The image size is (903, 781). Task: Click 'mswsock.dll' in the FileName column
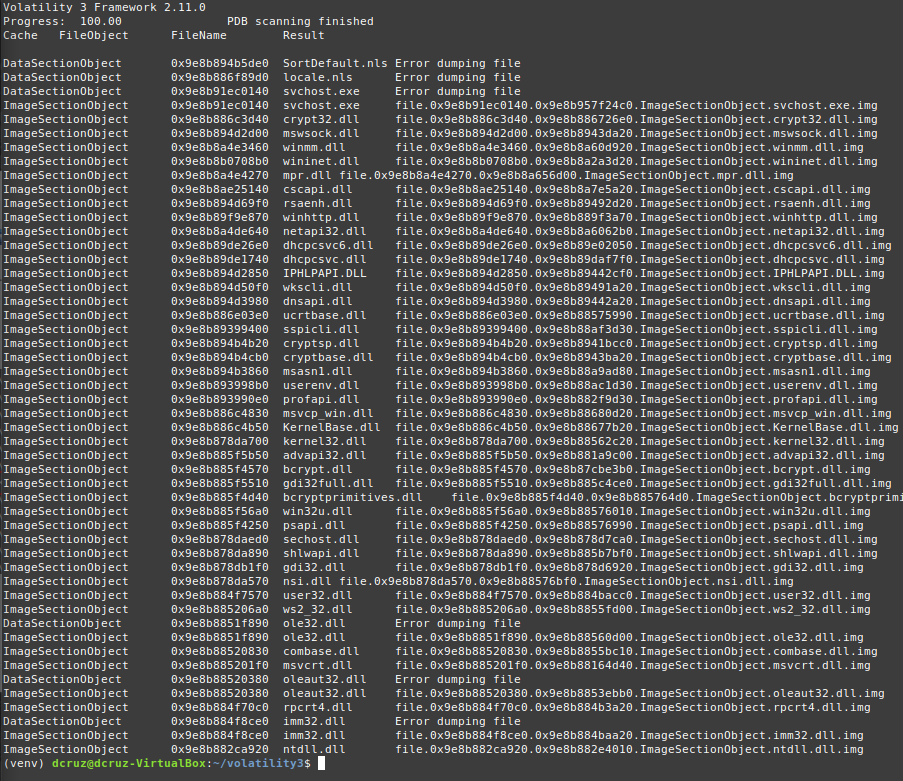(x=321, y=133)
